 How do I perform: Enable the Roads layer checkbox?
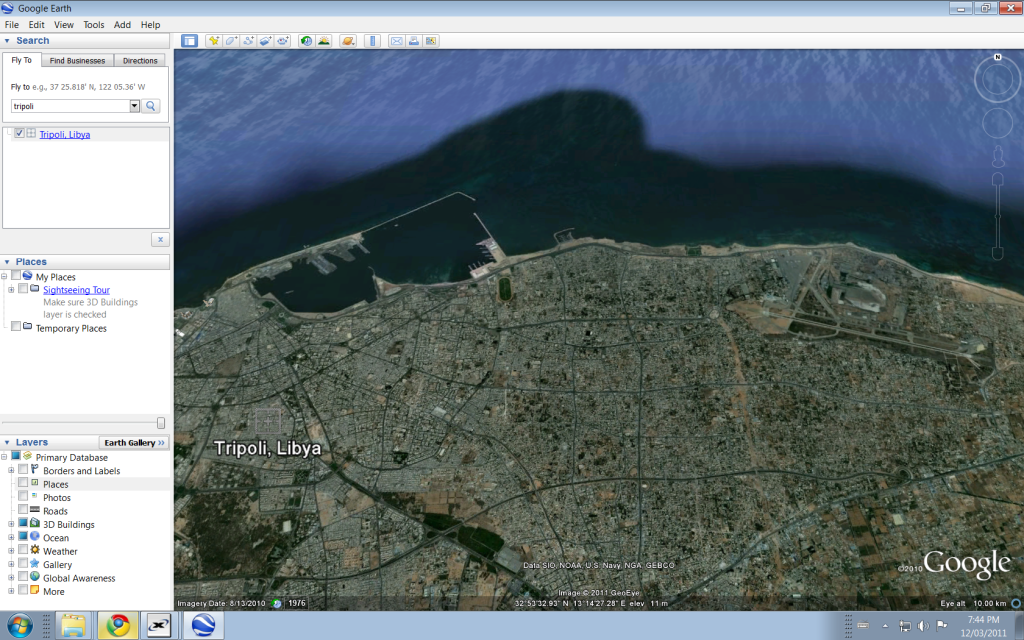pyautogui.click(x=23, y=511)
